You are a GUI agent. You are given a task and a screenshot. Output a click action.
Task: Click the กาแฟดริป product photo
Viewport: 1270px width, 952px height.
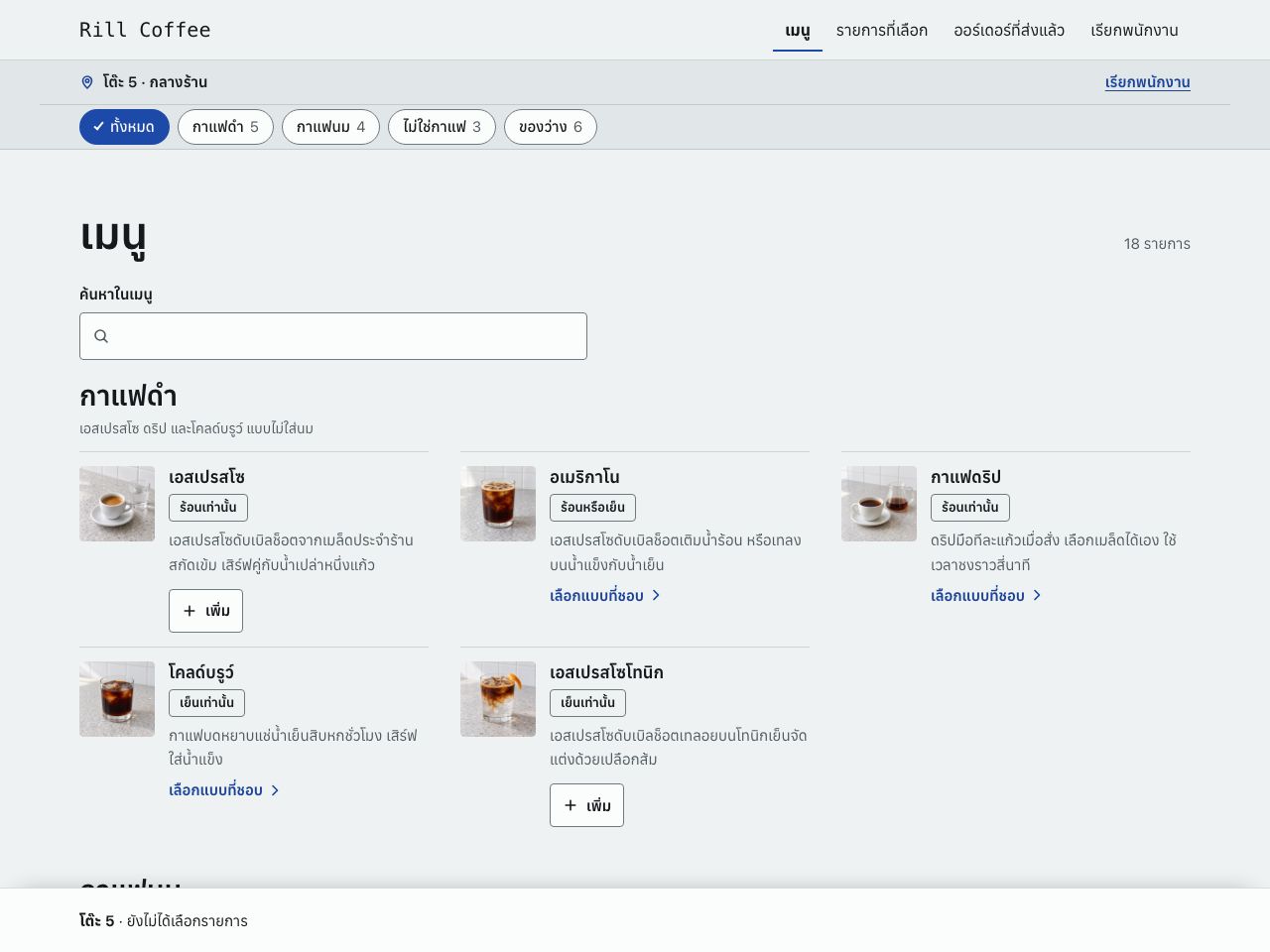point(879,504)
